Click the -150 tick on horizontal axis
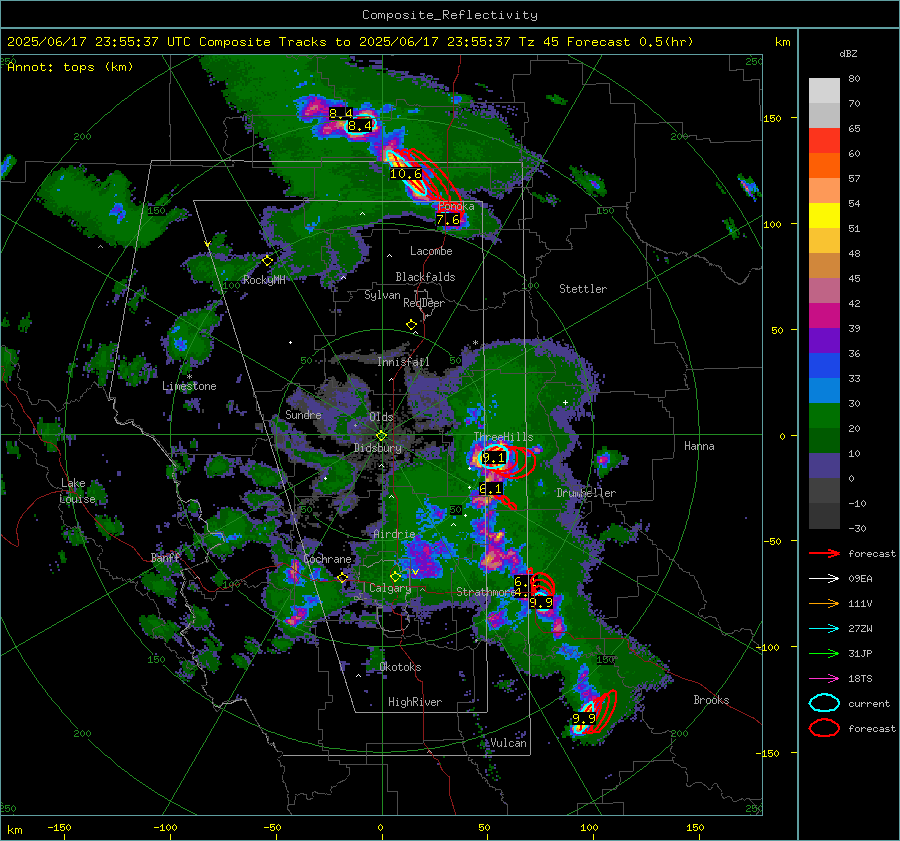This screenshot has width=900, height=841. coord(59,827)
